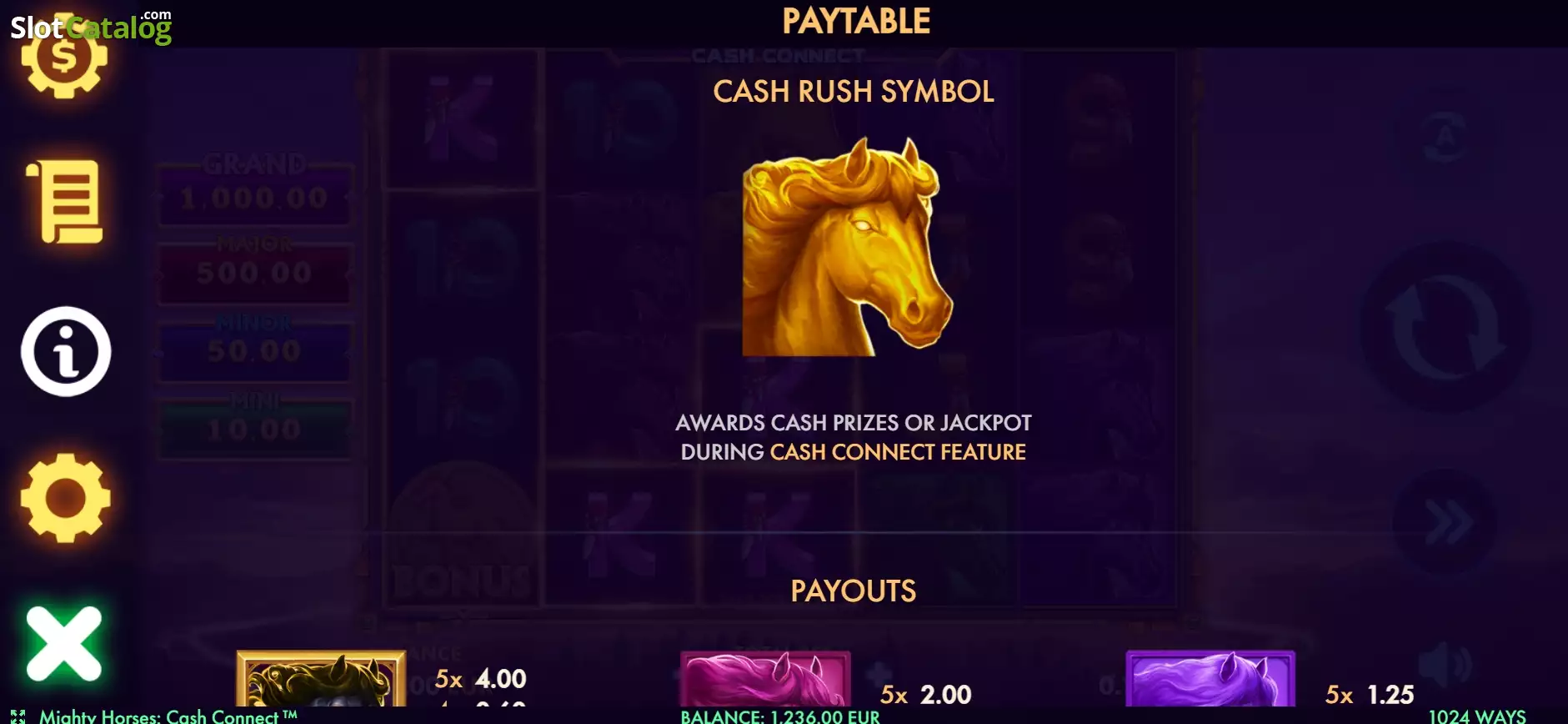Click the golden horse Cash Rush symbol
The image size is (1568, 724).
pos(848,248)
